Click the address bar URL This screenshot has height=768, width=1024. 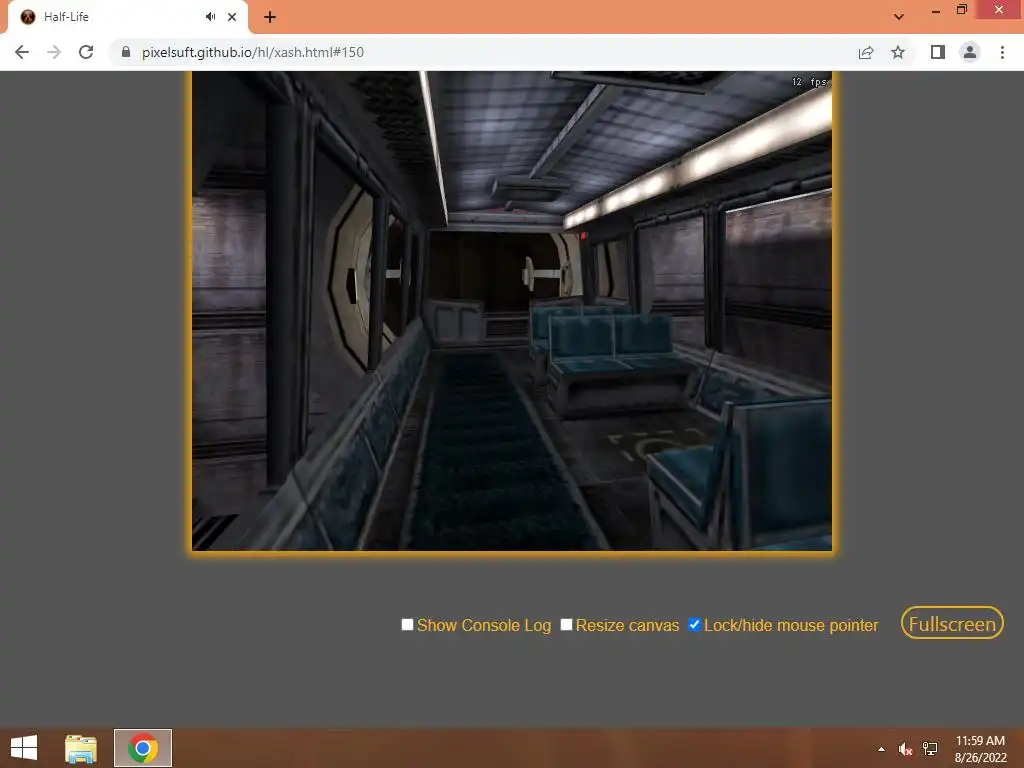(253, 52)
